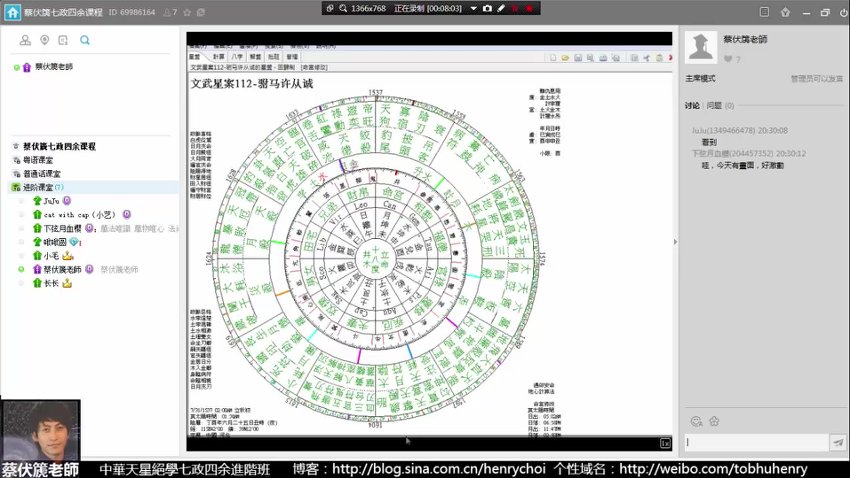Click 星盤 tab in the astrology software
Image resolution: width=850 pixels, height=478 pixels.
pyautogui.click(x=195, y=56)
